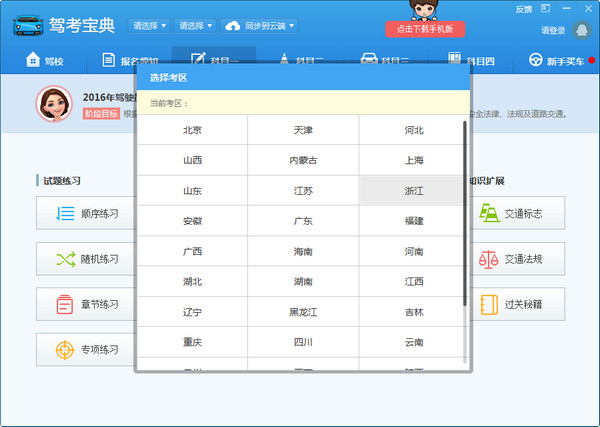Open 过关秘籍 notebook icon

pyautogui.click(x=489, y=305)
